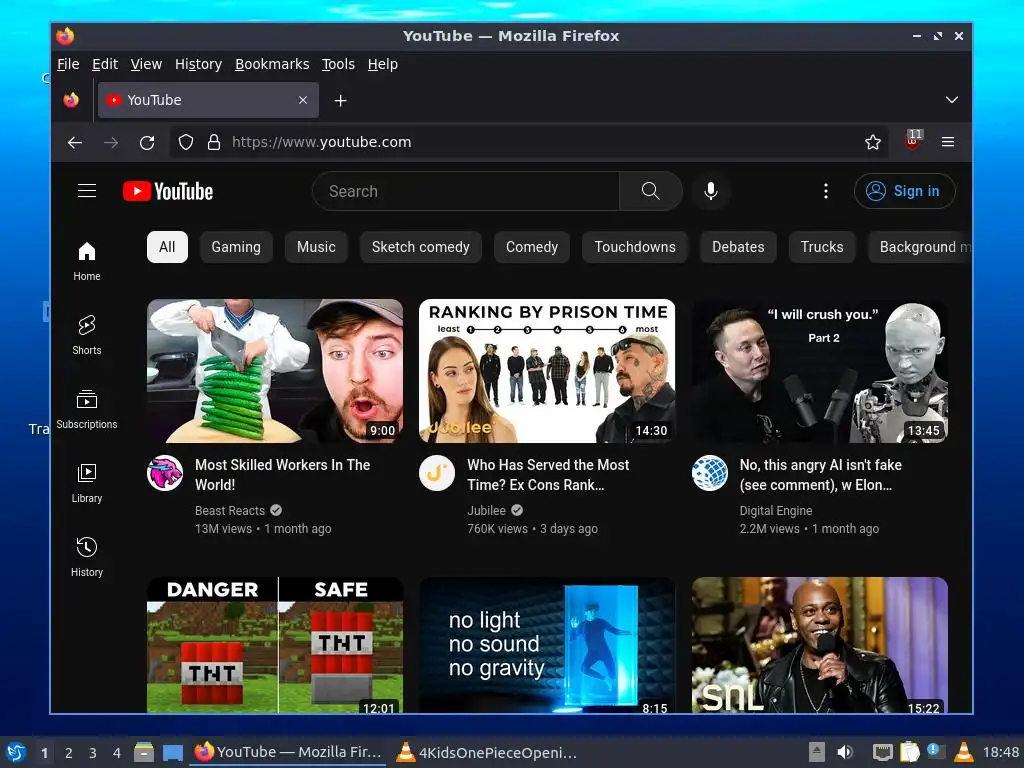
Task: Select the Comedy filter chip
Action: (532, 247)
